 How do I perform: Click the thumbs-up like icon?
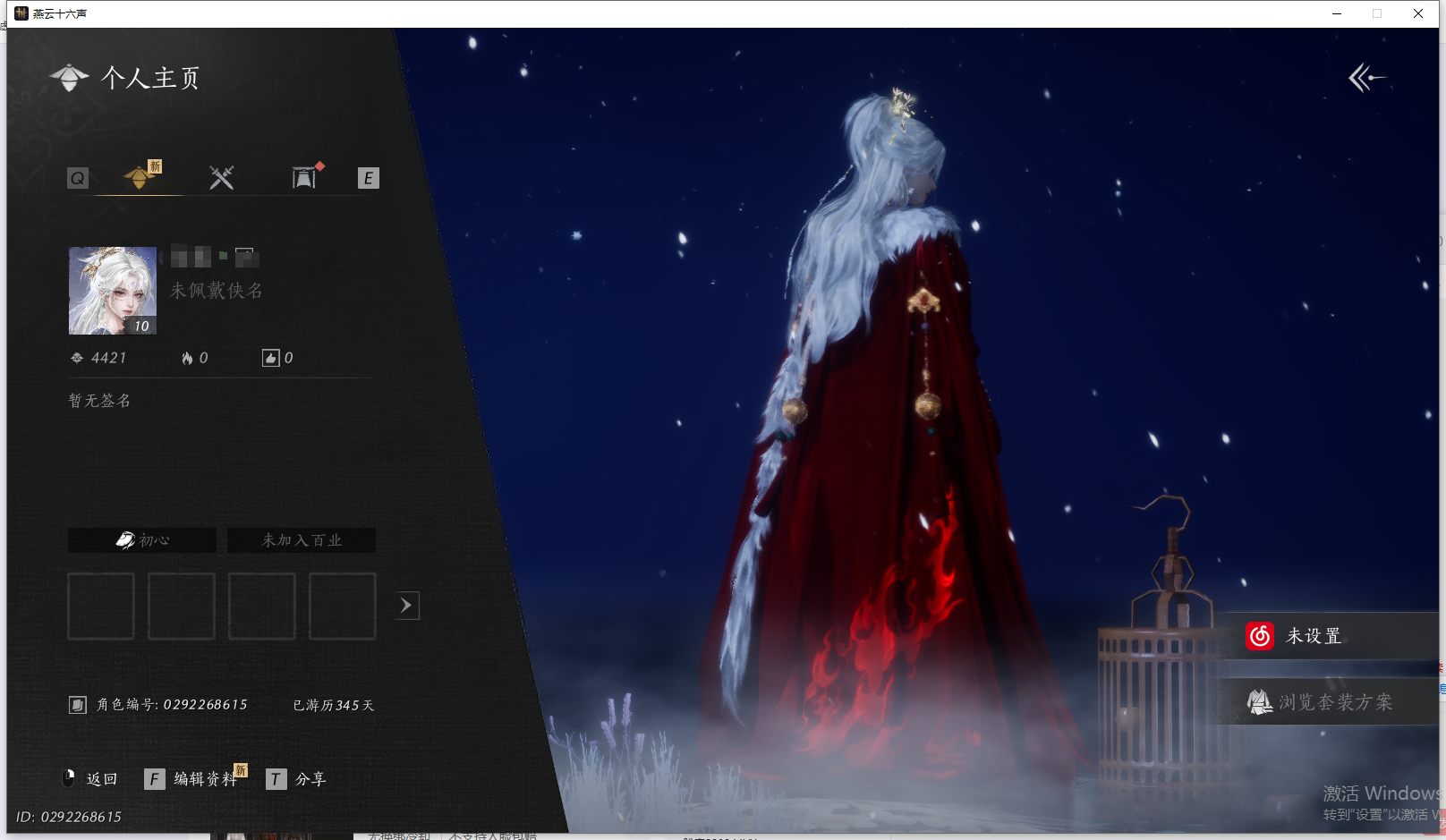[270, 359]
